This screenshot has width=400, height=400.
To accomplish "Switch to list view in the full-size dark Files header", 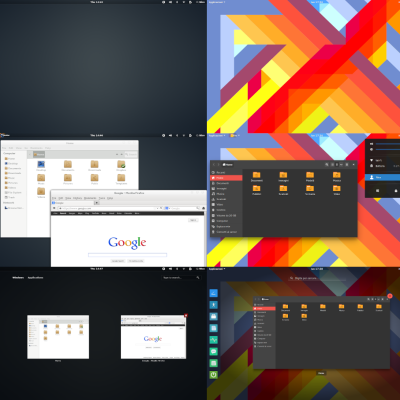I will click(332, 164).
